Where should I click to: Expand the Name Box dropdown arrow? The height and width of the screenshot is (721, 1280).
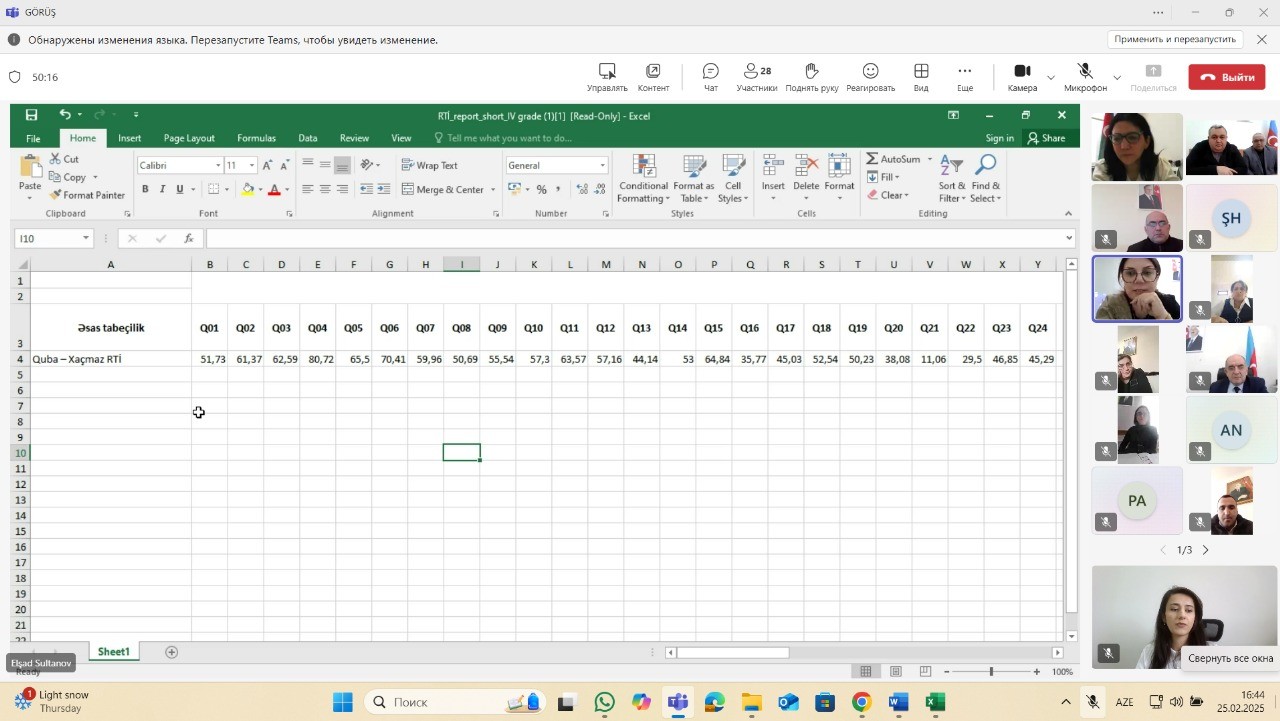pyautogui.click(x=86, y=238)
